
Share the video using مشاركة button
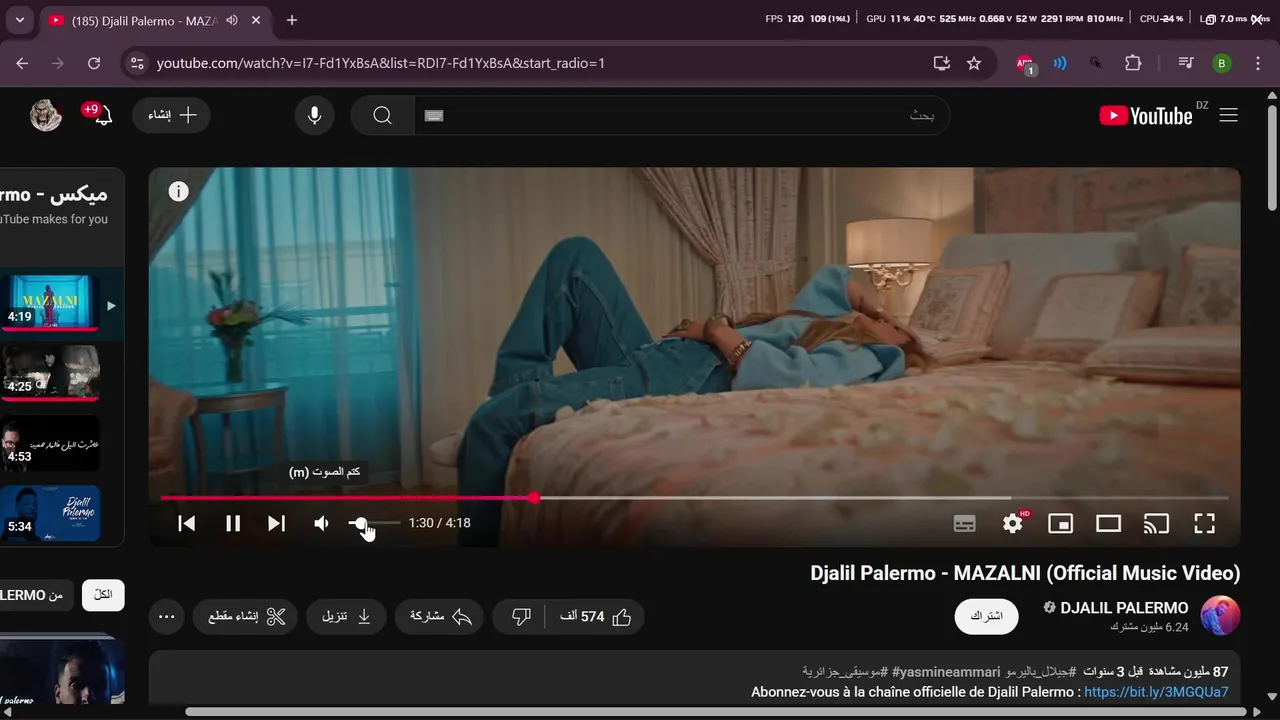[x=440, y=617]
